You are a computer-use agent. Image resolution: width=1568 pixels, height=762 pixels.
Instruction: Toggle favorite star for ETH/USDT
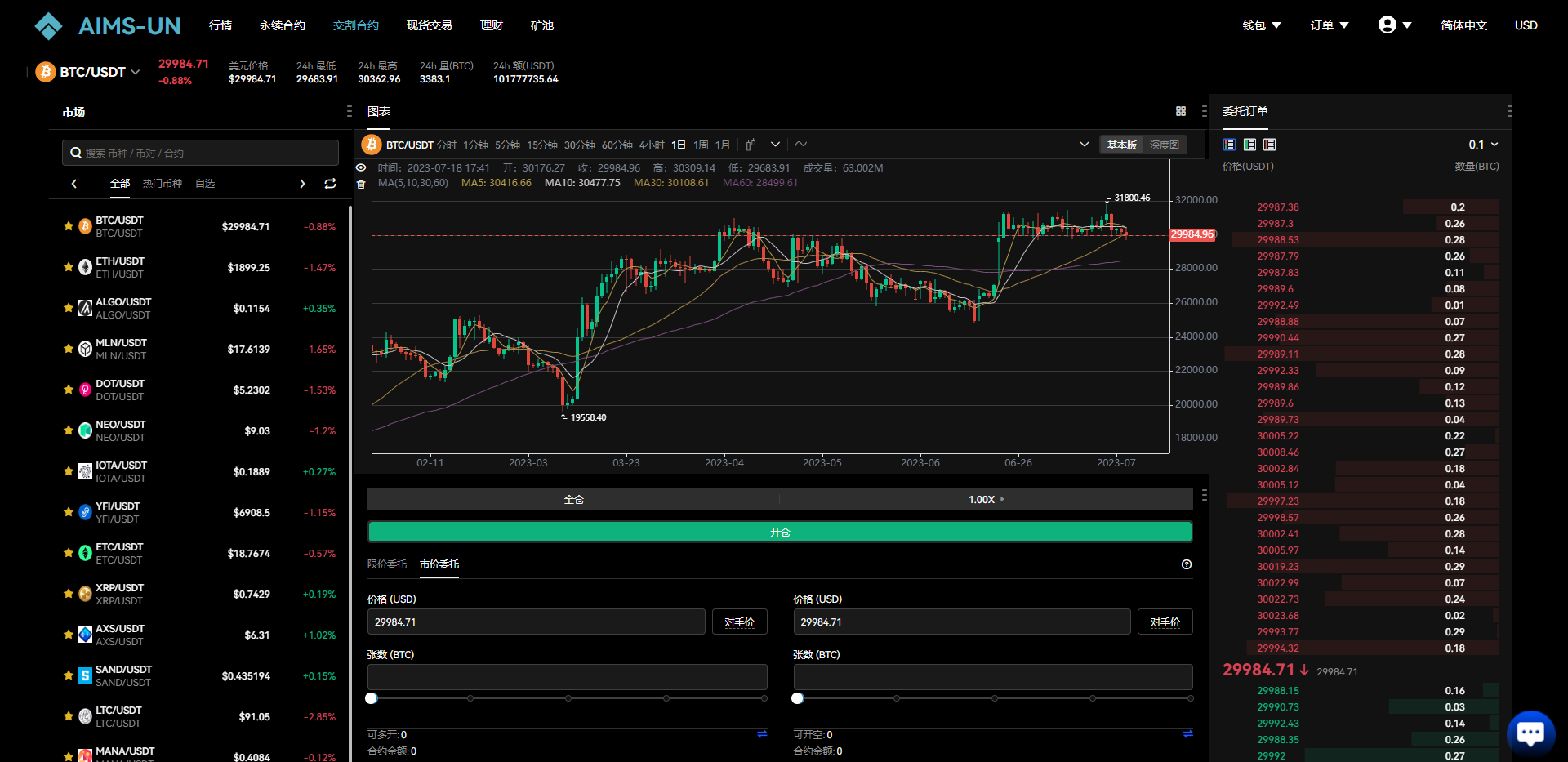coord(69,267)
